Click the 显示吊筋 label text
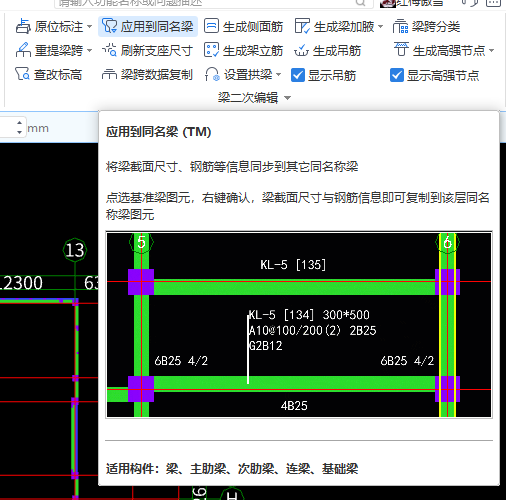The image size is (506, 500). click(332, 75)
